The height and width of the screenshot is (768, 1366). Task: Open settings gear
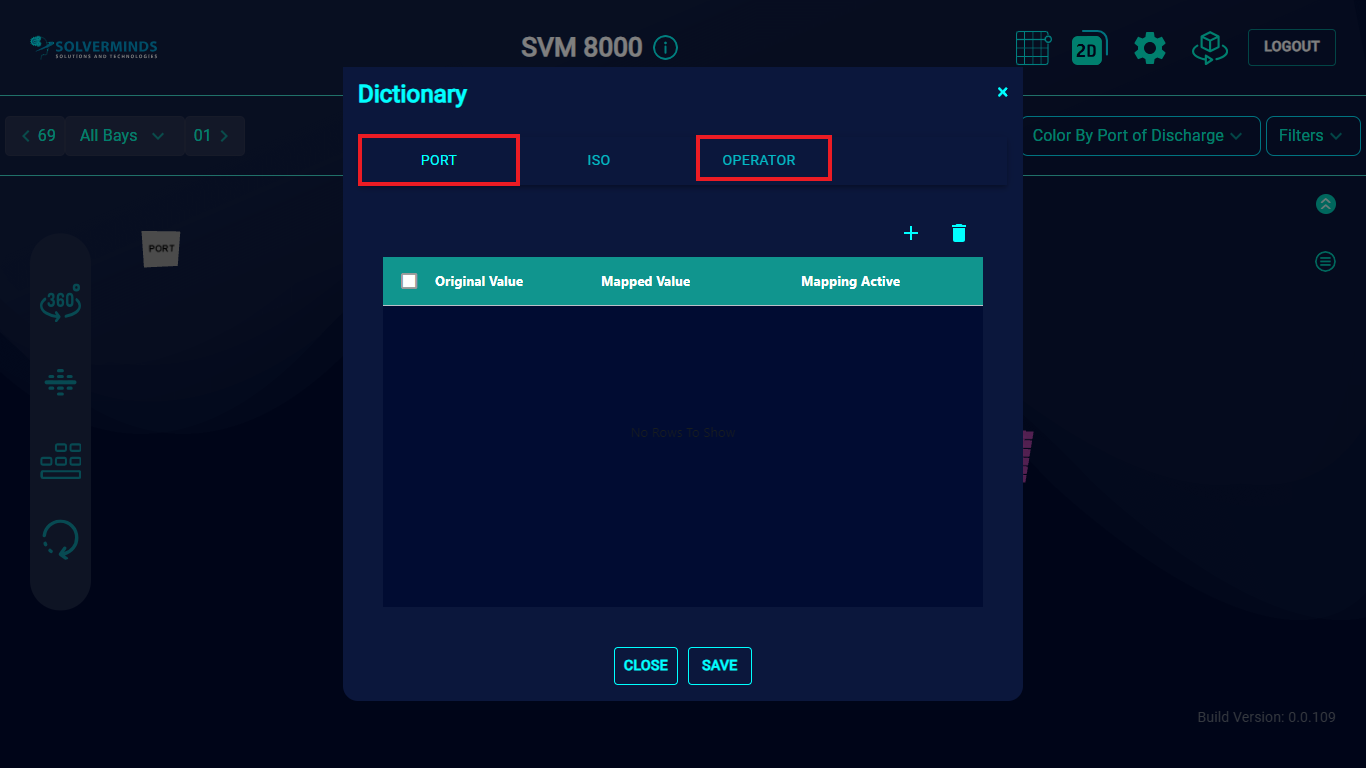(x=1150, y=47)
